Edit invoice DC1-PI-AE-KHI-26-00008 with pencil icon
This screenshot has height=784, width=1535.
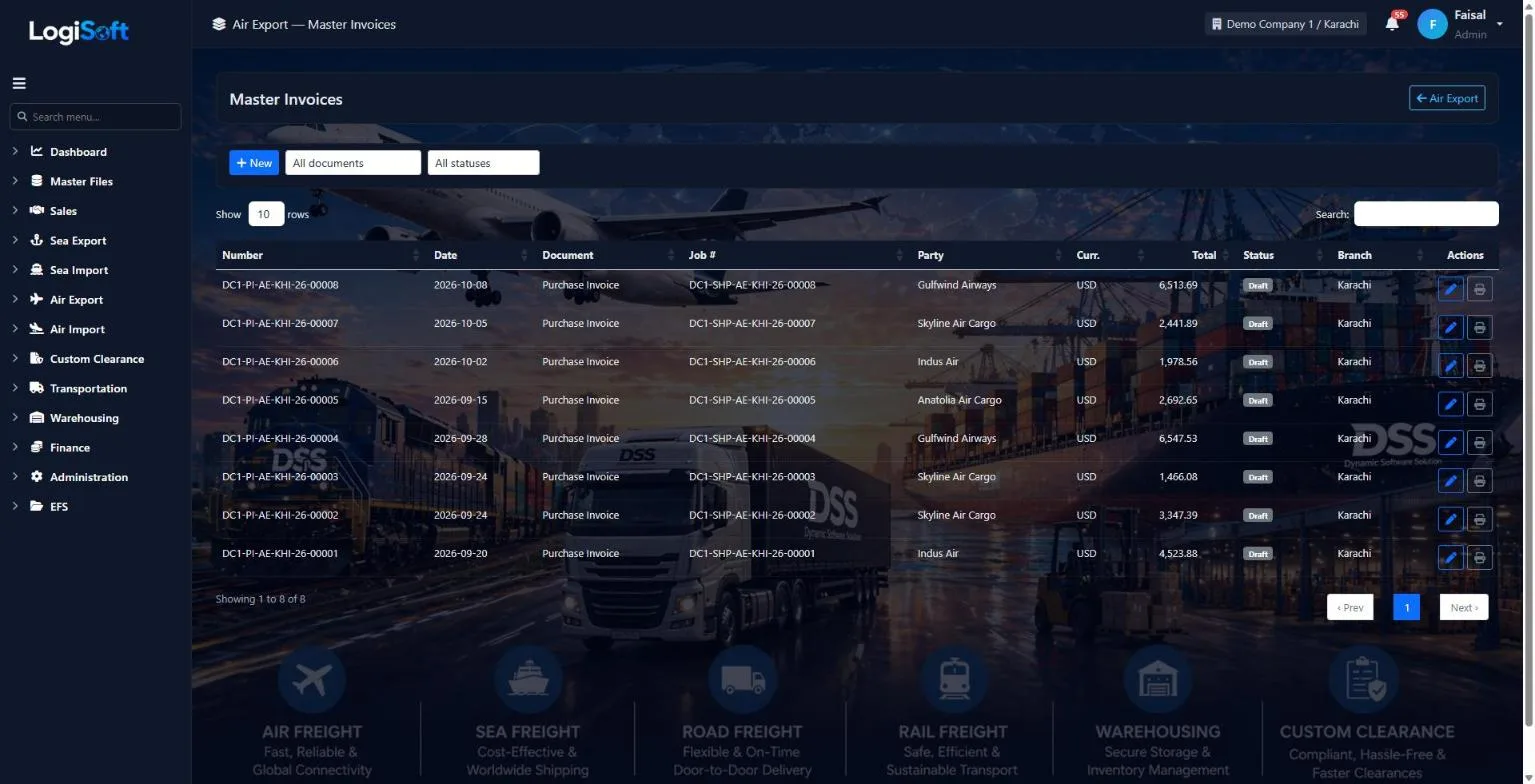[x=1450, y=289]
